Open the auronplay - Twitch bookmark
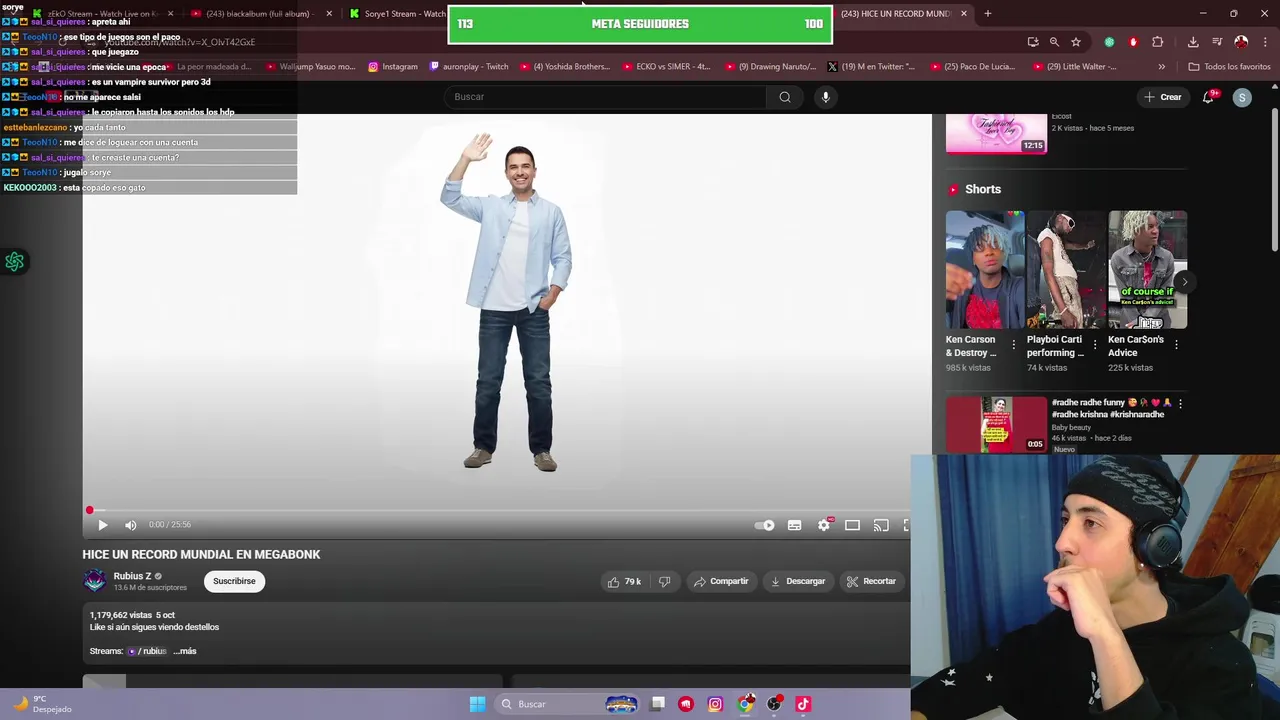 [469, 67]
